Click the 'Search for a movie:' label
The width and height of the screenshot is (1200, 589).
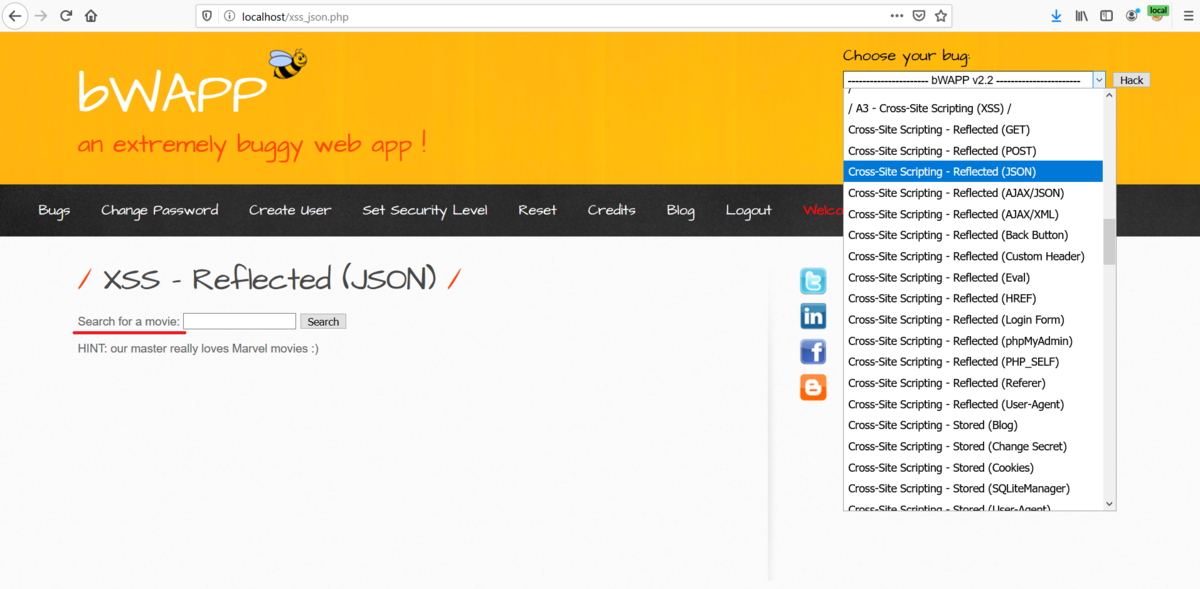129,321
